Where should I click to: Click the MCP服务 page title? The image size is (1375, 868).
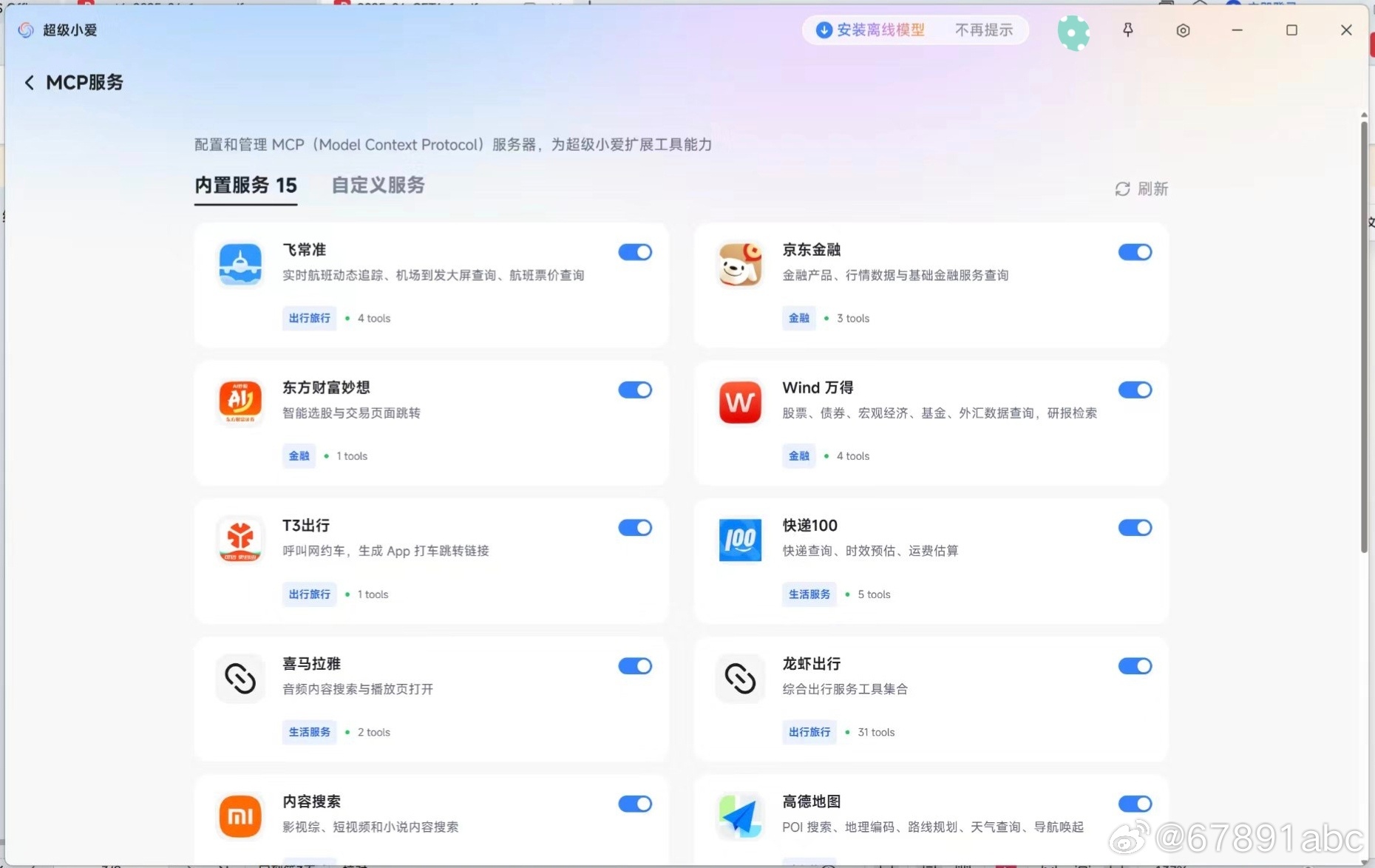click(x=84, y=82)
